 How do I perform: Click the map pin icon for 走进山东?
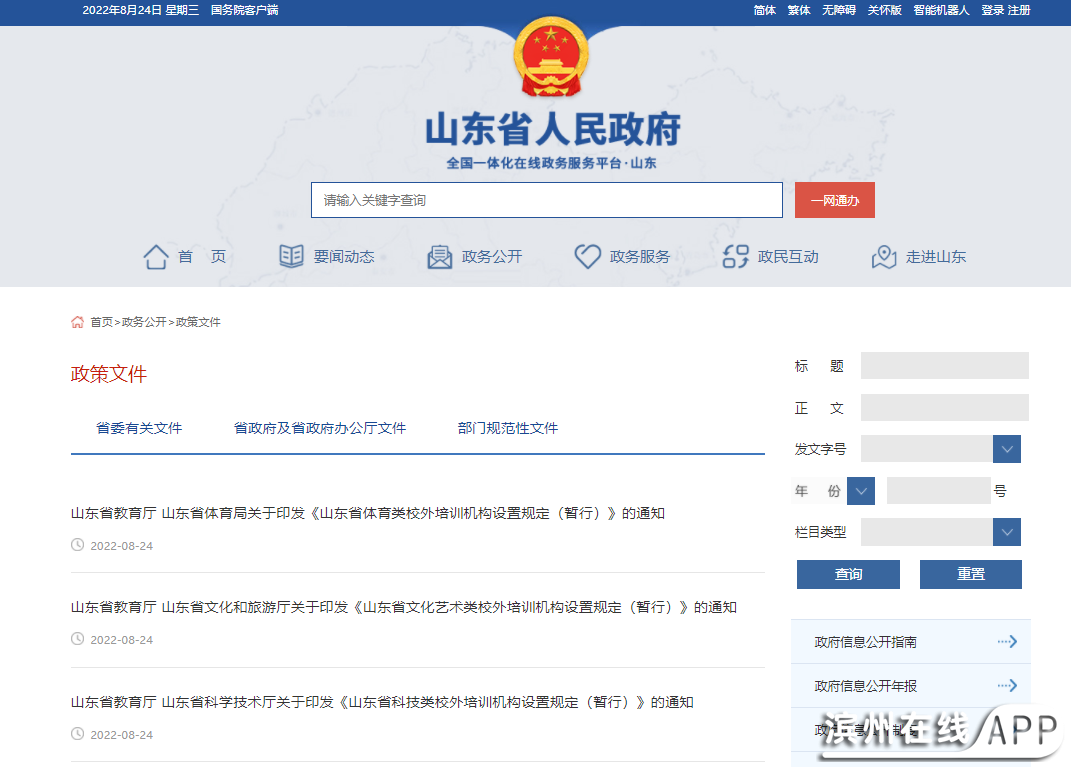(884, 257)
